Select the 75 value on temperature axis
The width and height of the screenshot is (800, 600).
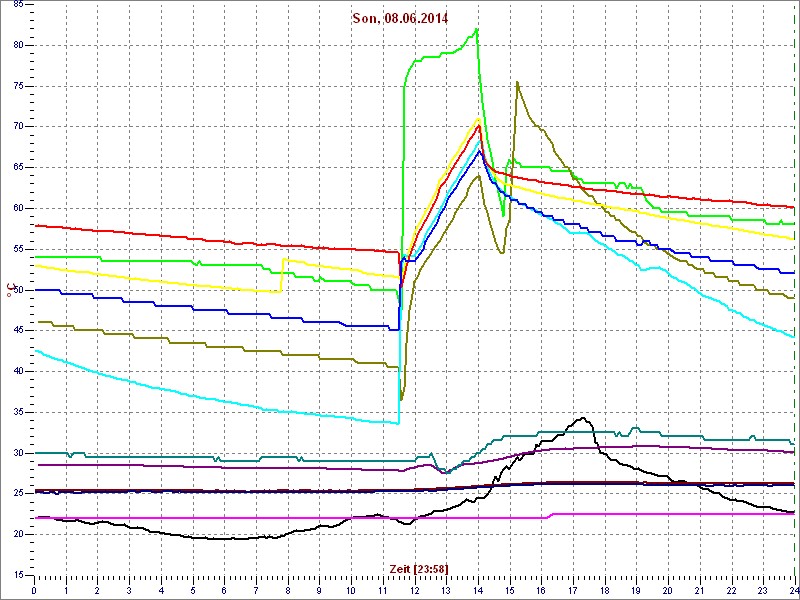click(17, 86)
